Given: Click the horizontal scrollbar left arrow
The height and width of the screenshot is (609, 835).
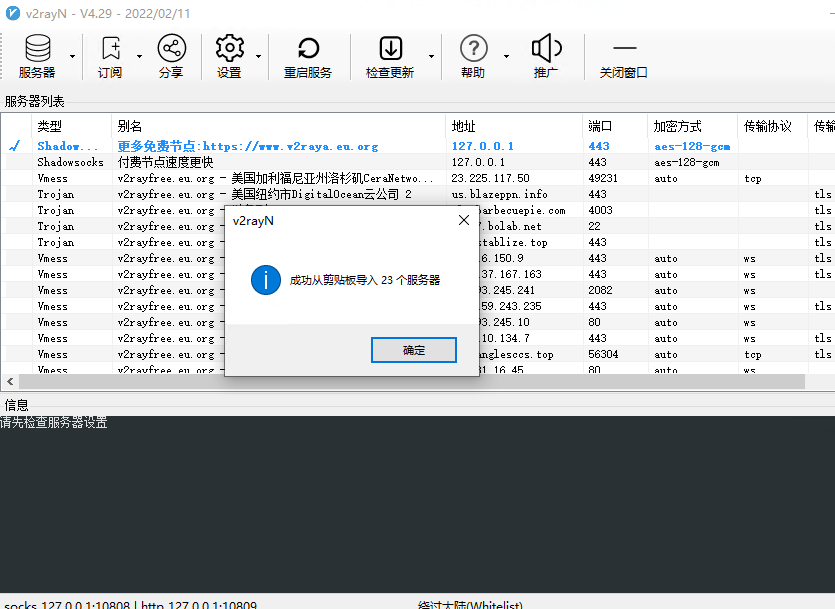Looking at the screenshot, I should click(x=10, y=381).
